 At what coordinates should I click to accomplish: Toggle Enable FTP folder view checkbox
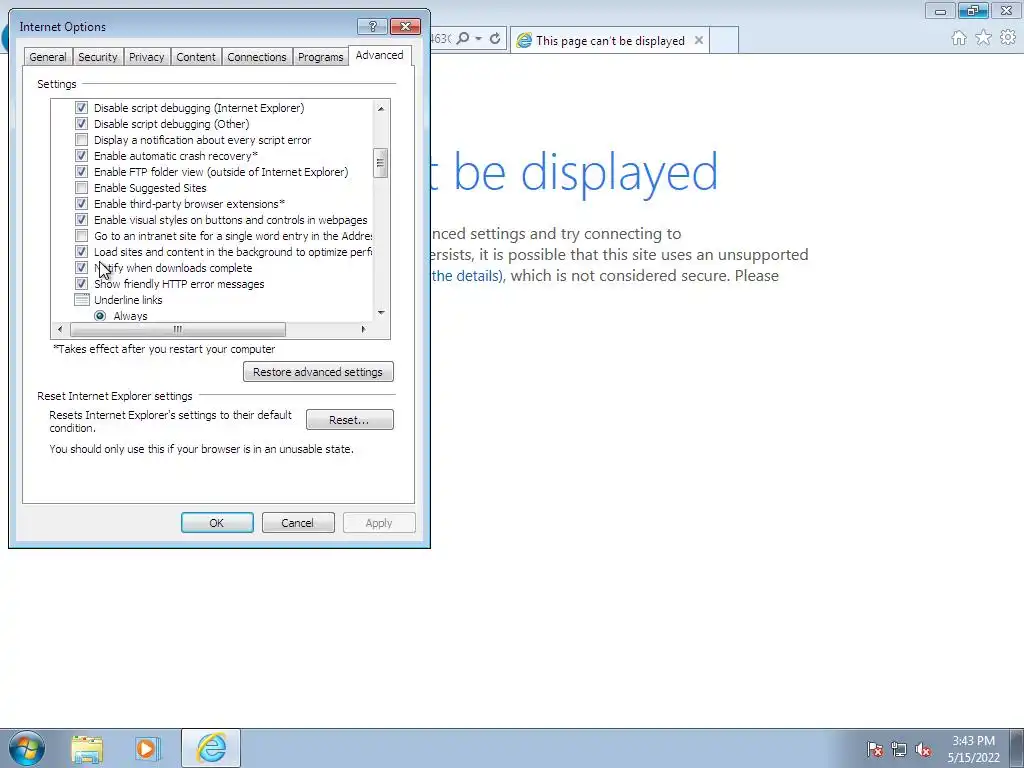tap(81, 172)
